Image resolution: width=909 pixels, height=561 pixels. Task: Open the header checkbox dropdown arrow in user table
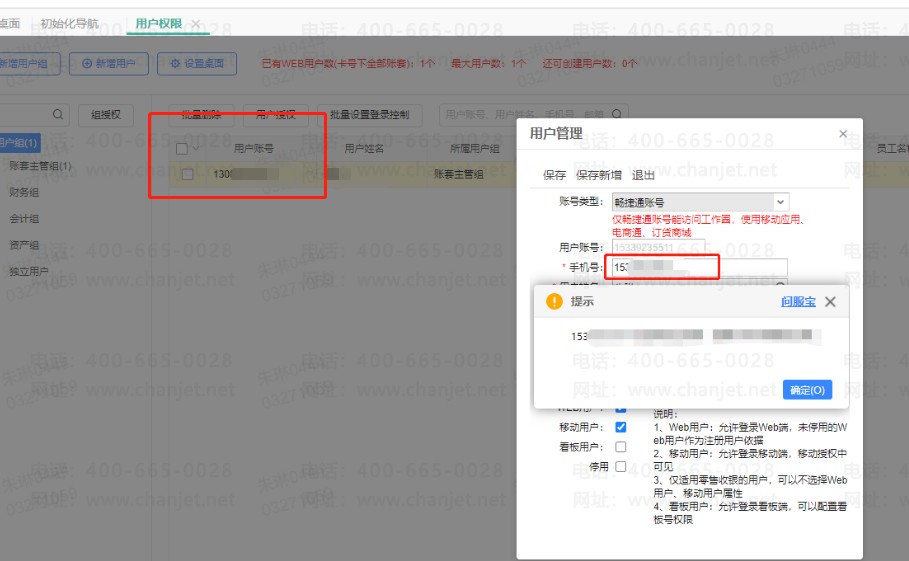196,149
